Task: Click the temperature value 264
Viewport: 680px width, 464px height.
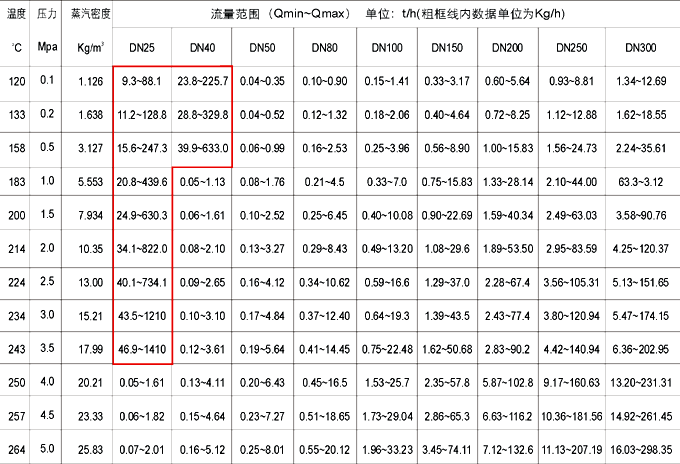Action: [x=18, y=449]
